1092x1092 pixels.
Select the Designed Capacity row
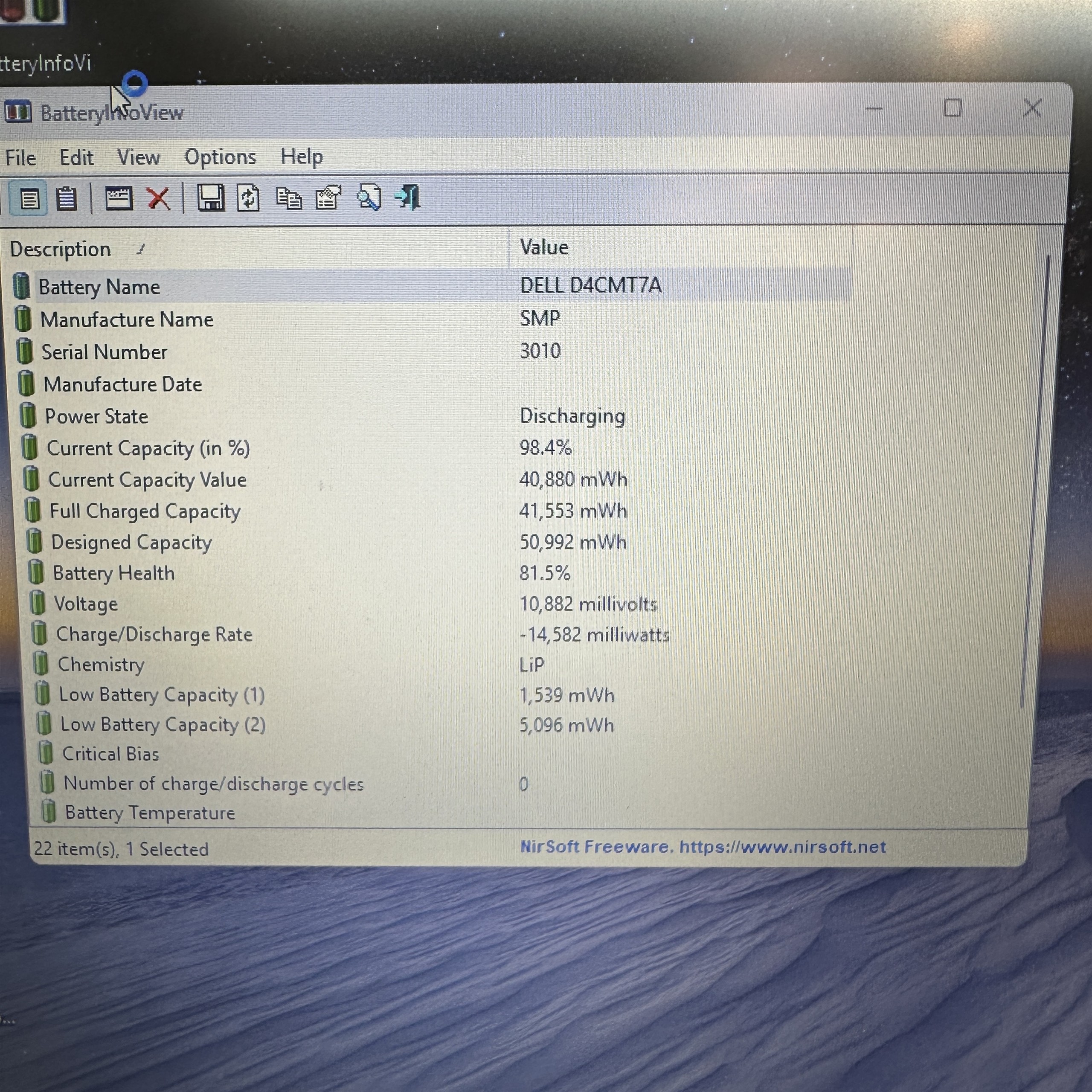tap(131, 543)
